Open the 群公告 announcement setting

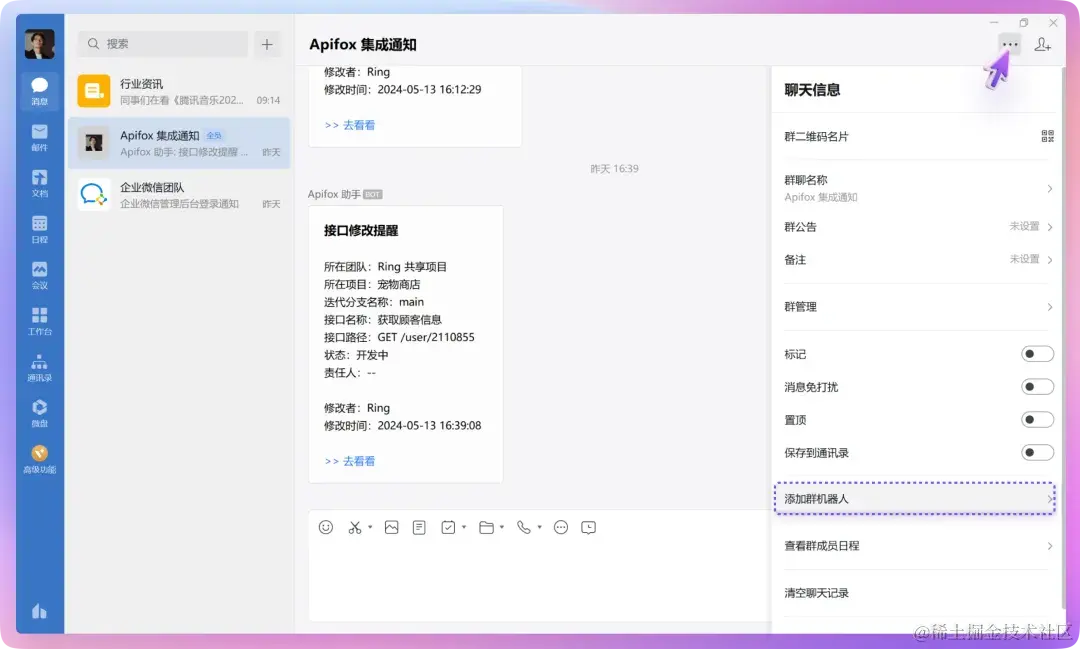(x=918, y=227)
